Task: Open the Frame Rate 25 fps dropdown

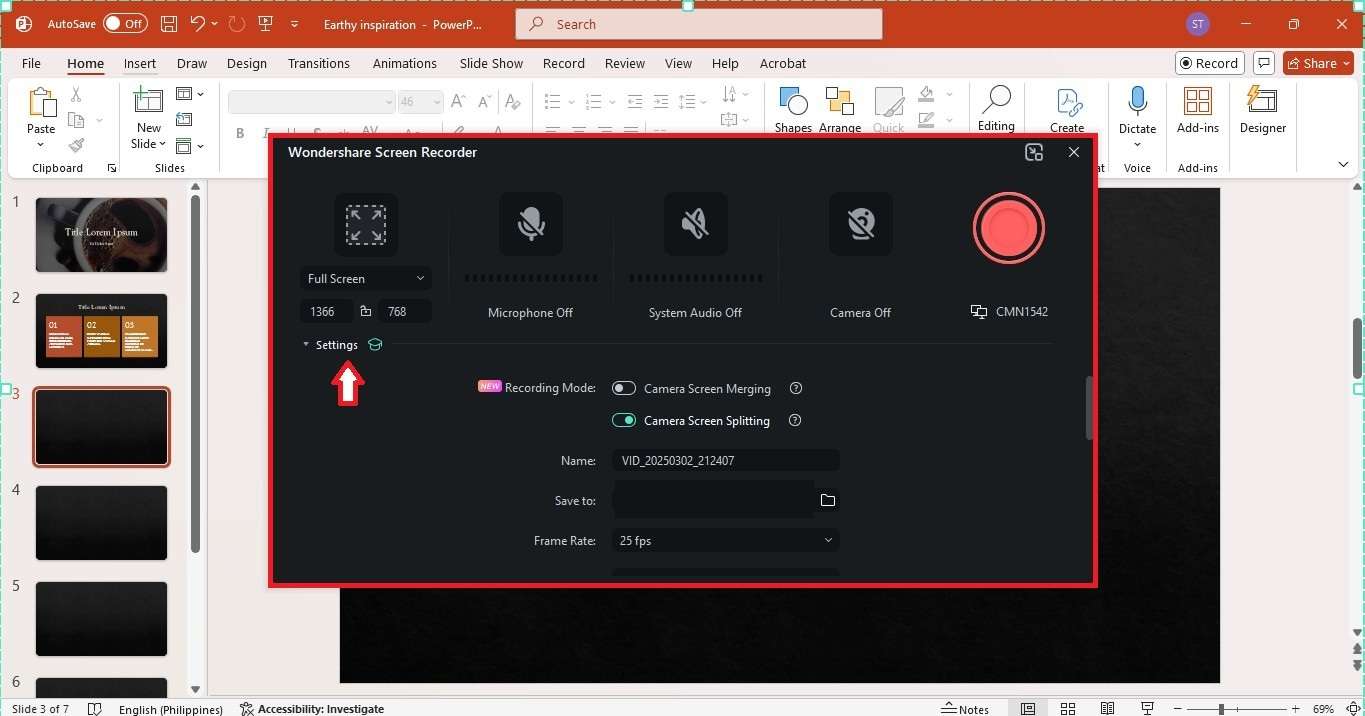Action: point(725,540)
